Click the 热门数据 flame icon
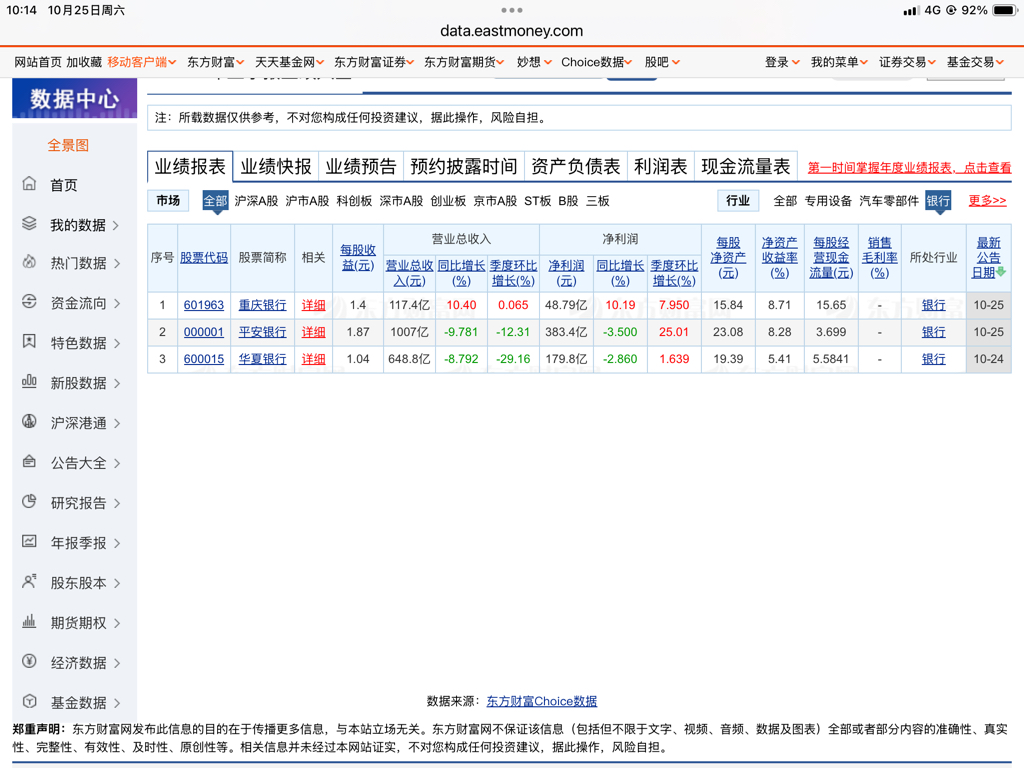Image resolution: width=1024 pixels, height=768 pixels. click(29, 263)
